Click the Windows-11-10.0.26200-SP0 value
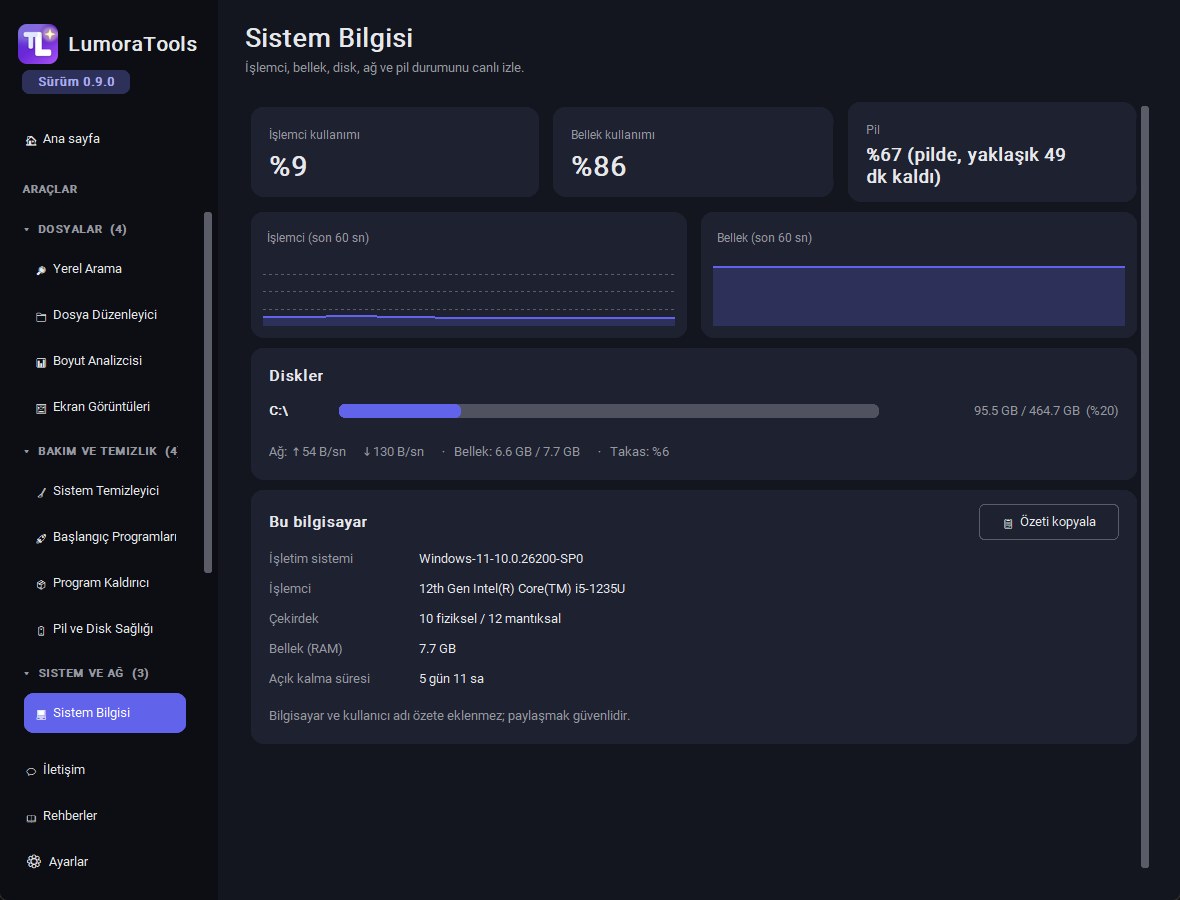1180x900 pixels. pyautogui.click(x=501, y=558)
